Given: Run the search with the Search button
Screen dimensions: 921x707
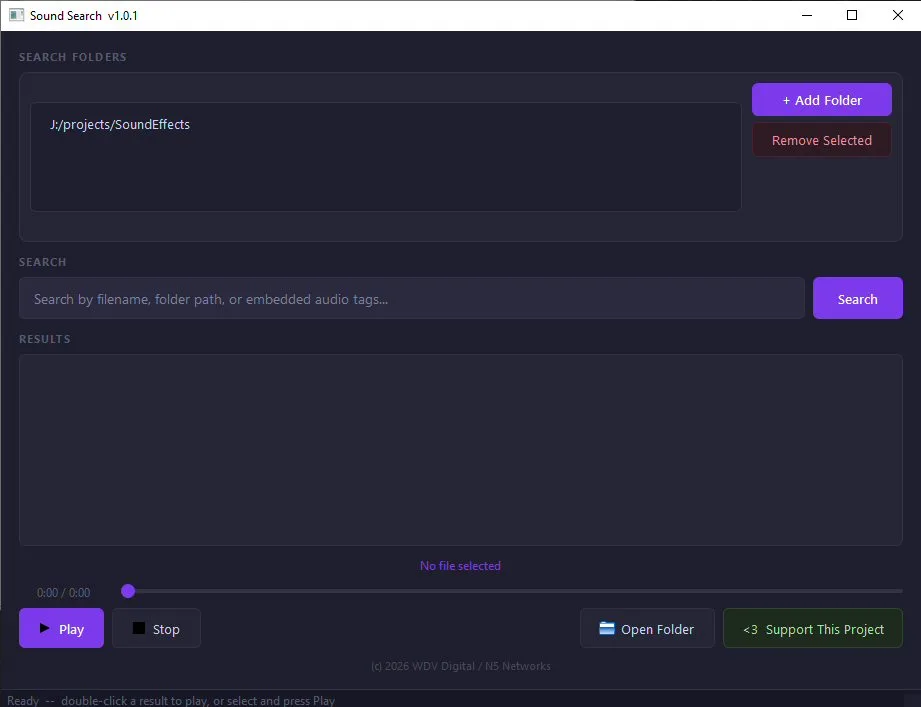Looking at the screenshot, I should (x=858, y=298).
